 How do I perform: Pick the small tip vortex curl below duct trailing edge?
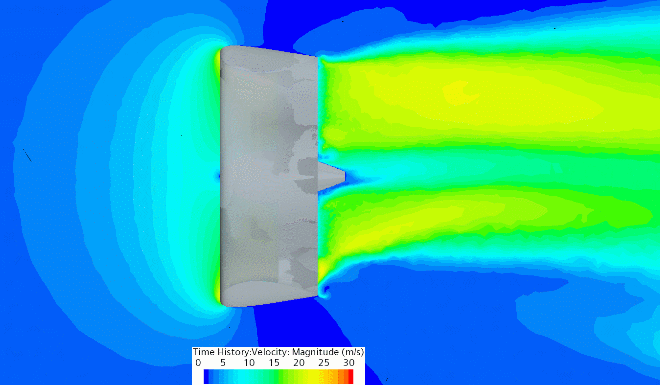click(324, 290)
